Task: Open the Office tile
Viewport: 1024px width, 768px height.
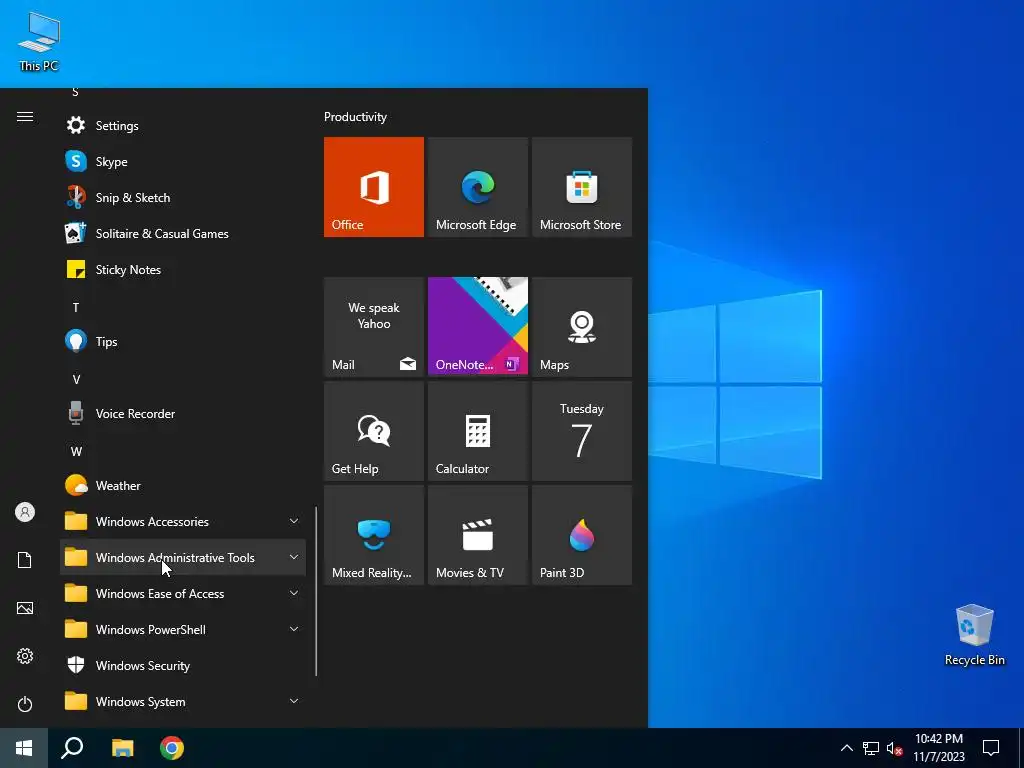Action: tap(374, 187)
